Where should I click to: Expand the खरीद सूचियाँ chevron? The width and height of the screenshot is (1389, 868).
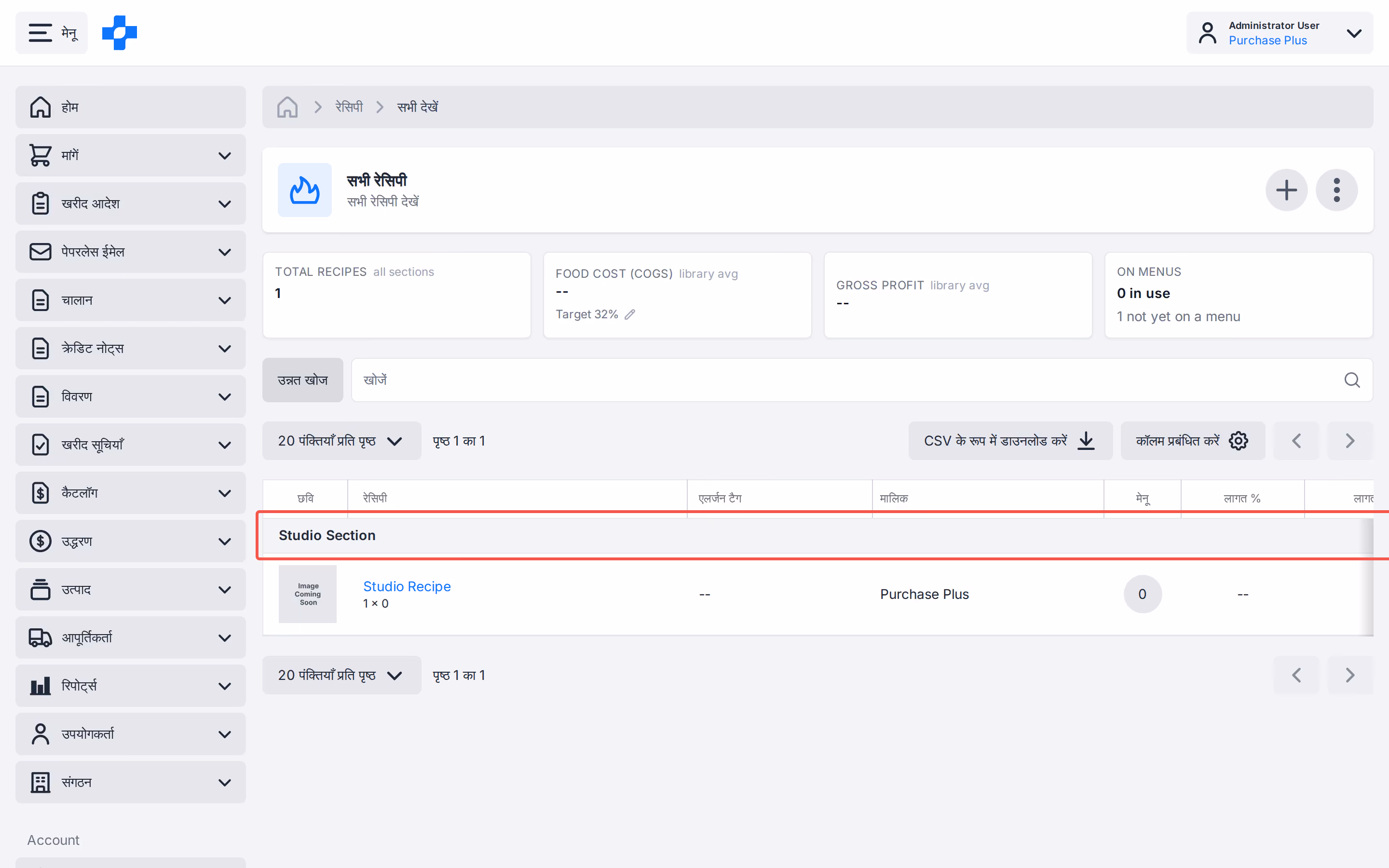[x=225, y=445]
